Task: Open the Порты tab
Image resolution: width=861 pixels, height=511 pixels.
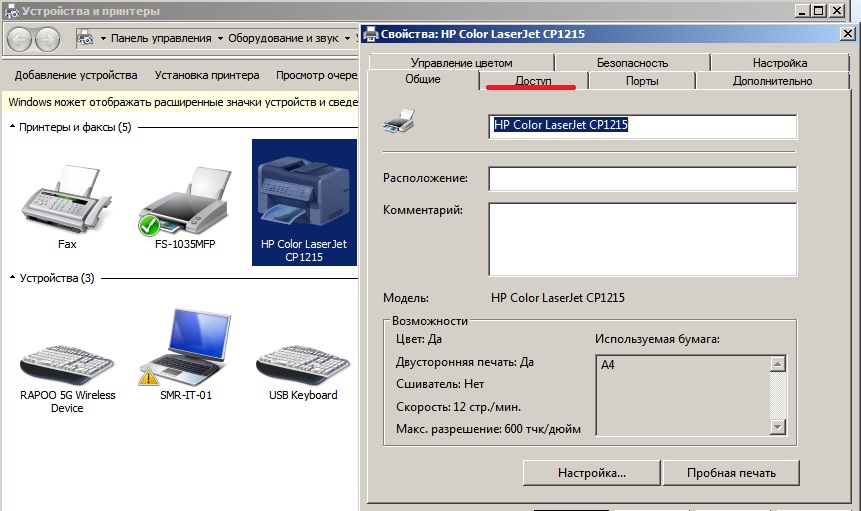Action: (x=642, y=81)
